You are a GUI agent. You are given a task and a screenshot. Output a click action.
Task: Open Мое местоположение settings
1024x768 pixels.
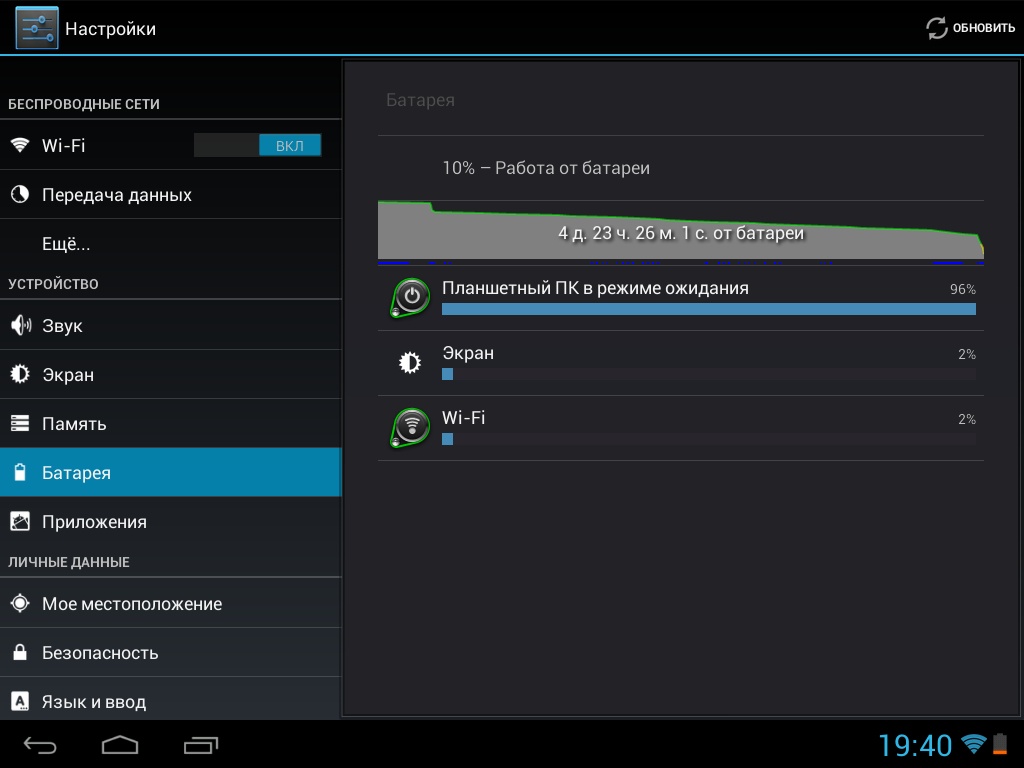tap(132, 604)
